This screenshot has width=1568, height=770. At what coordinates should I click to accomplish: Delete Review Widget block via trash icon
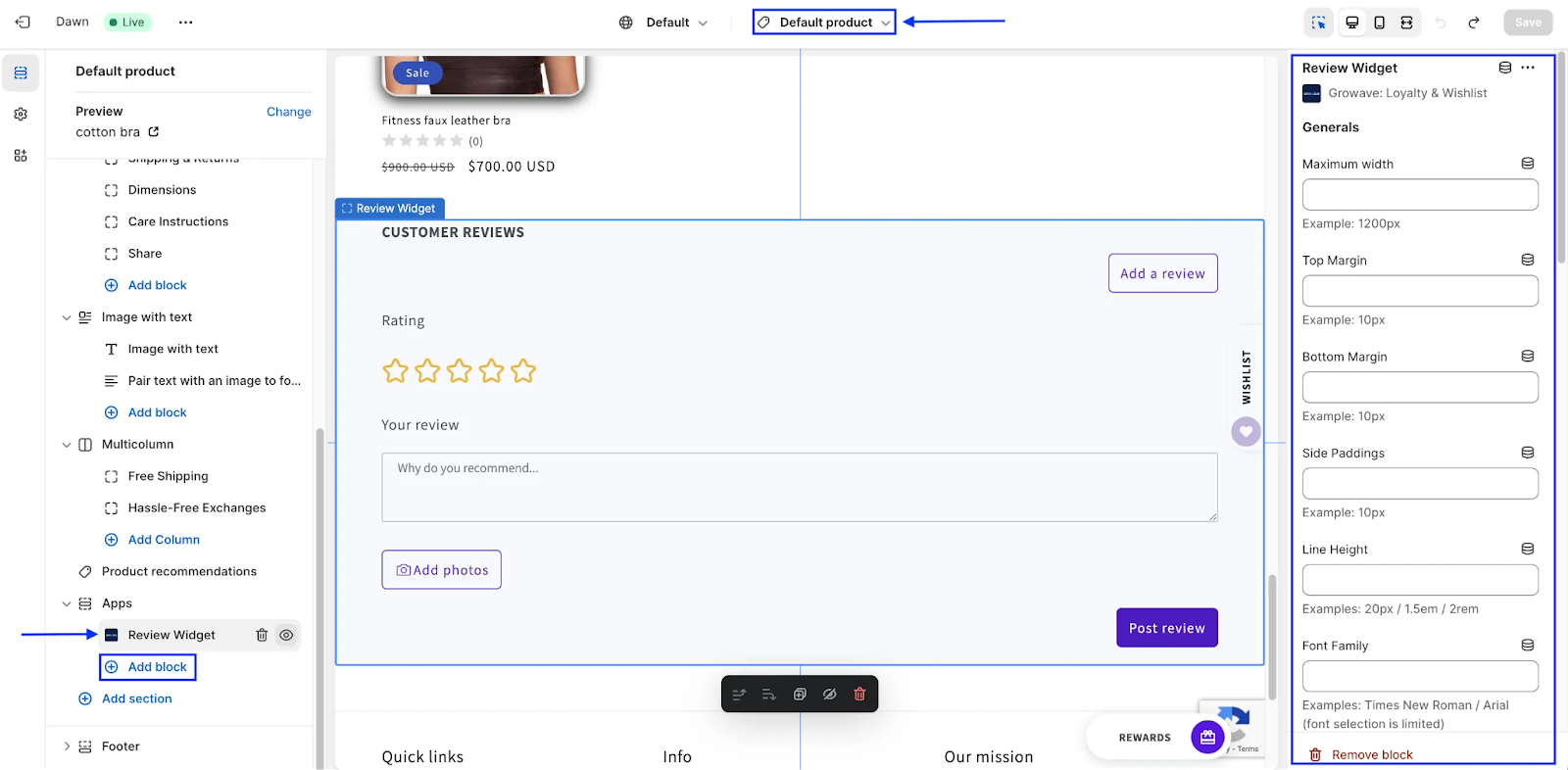(x=262, y=635)
